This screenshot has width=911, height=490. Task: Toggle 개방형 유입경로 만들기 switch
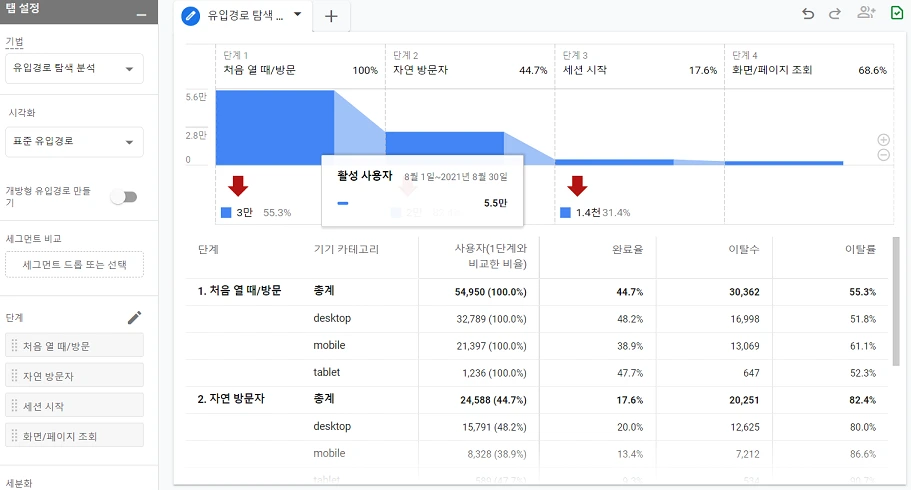click(124, 197)
